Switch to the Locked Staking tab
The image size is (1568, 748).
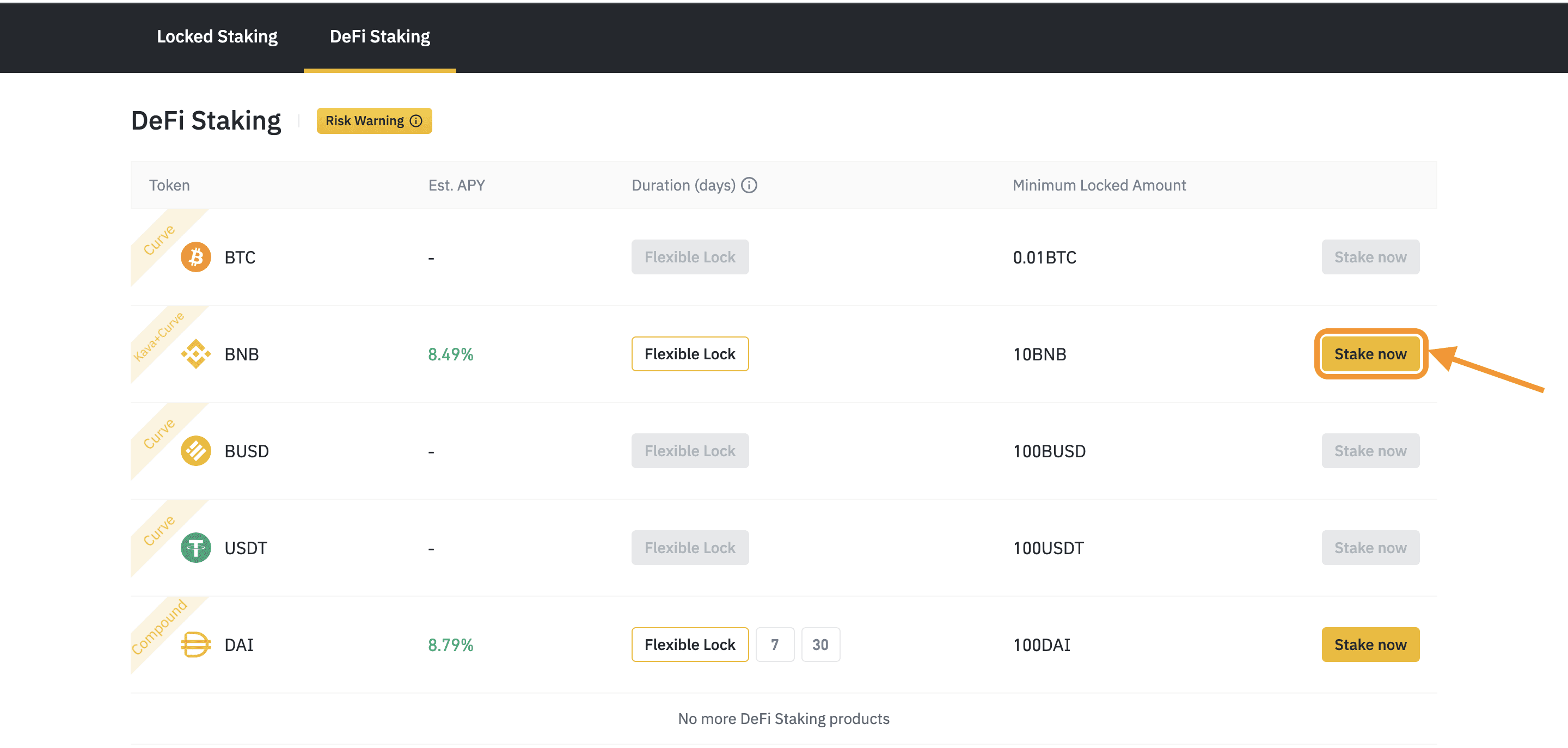[217, 36]
